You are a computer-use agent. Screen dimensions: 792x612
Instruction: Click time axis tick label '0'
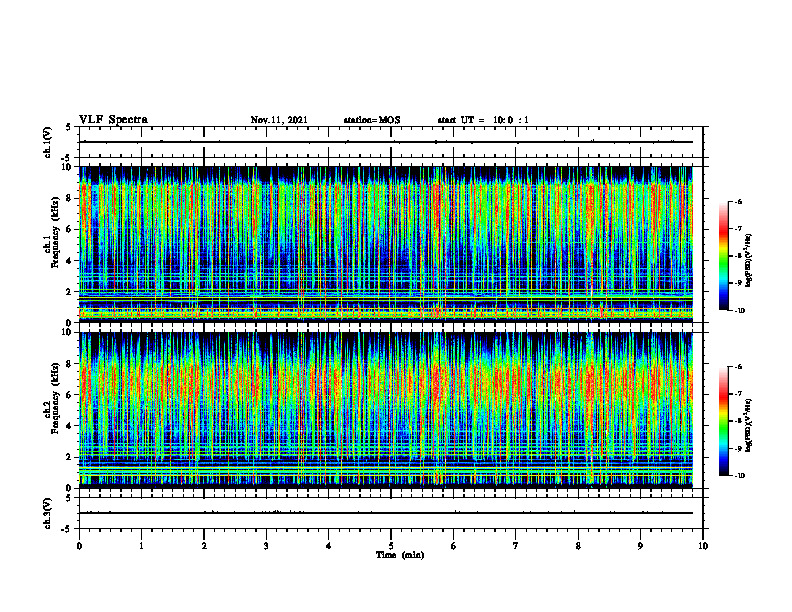[79, 546]
